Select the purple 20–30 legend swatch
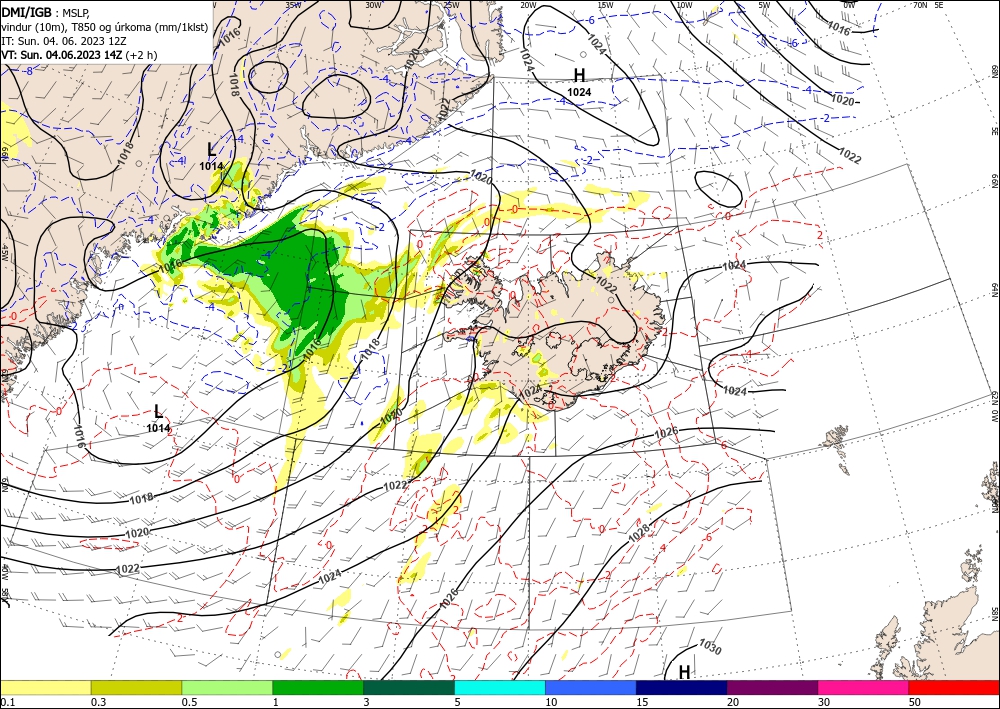The width and height of the screenshot is (1000, 709). [772, 687]
